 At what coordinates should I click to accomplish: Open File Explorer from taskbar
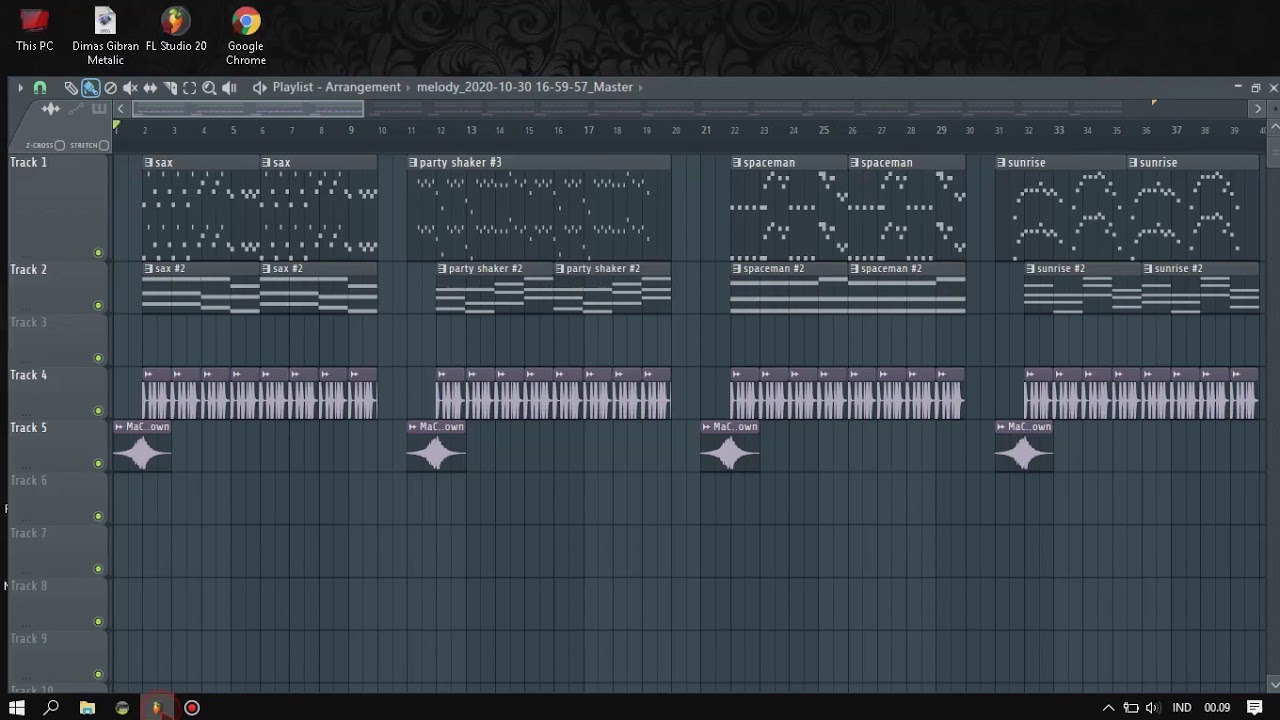[87, 708]
